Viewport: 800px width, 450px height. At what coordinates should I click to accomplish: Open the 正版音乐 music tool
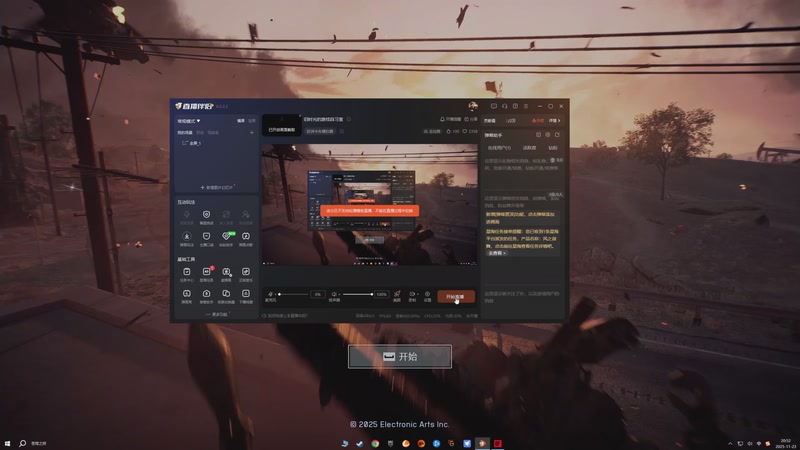[x=246, y=274]
